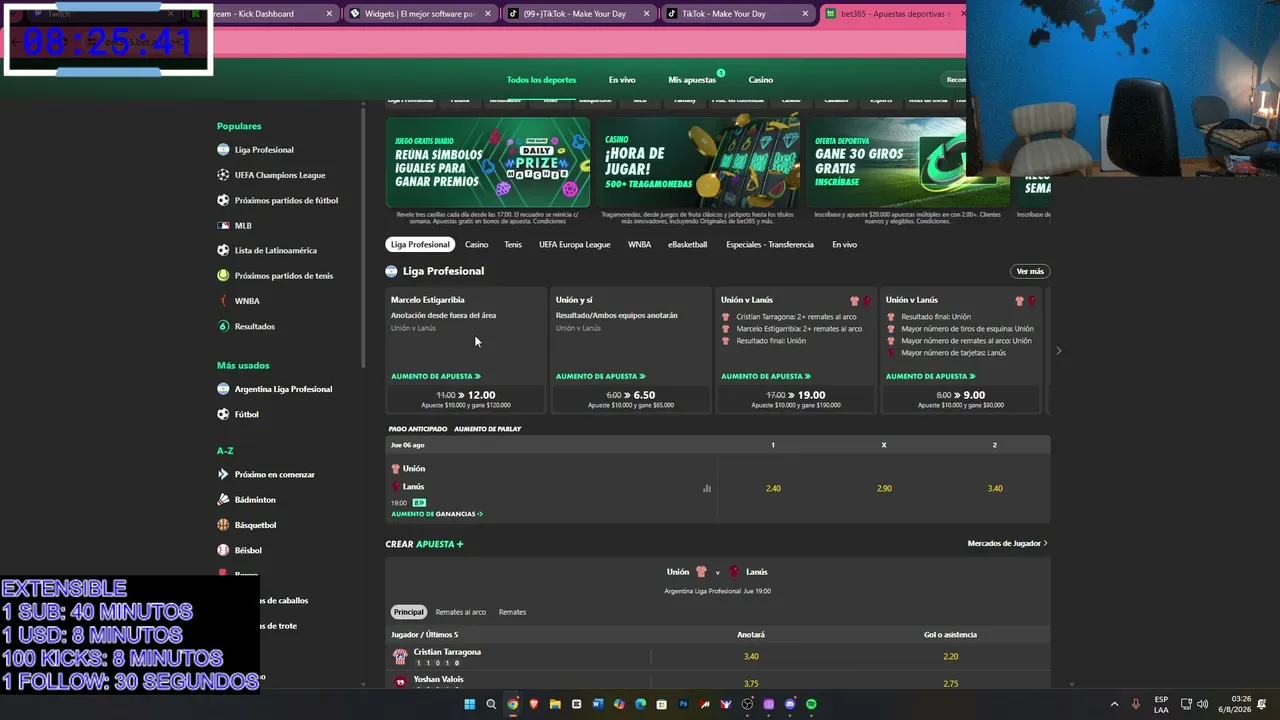Show hidden system tray icons

(1116, 704)
